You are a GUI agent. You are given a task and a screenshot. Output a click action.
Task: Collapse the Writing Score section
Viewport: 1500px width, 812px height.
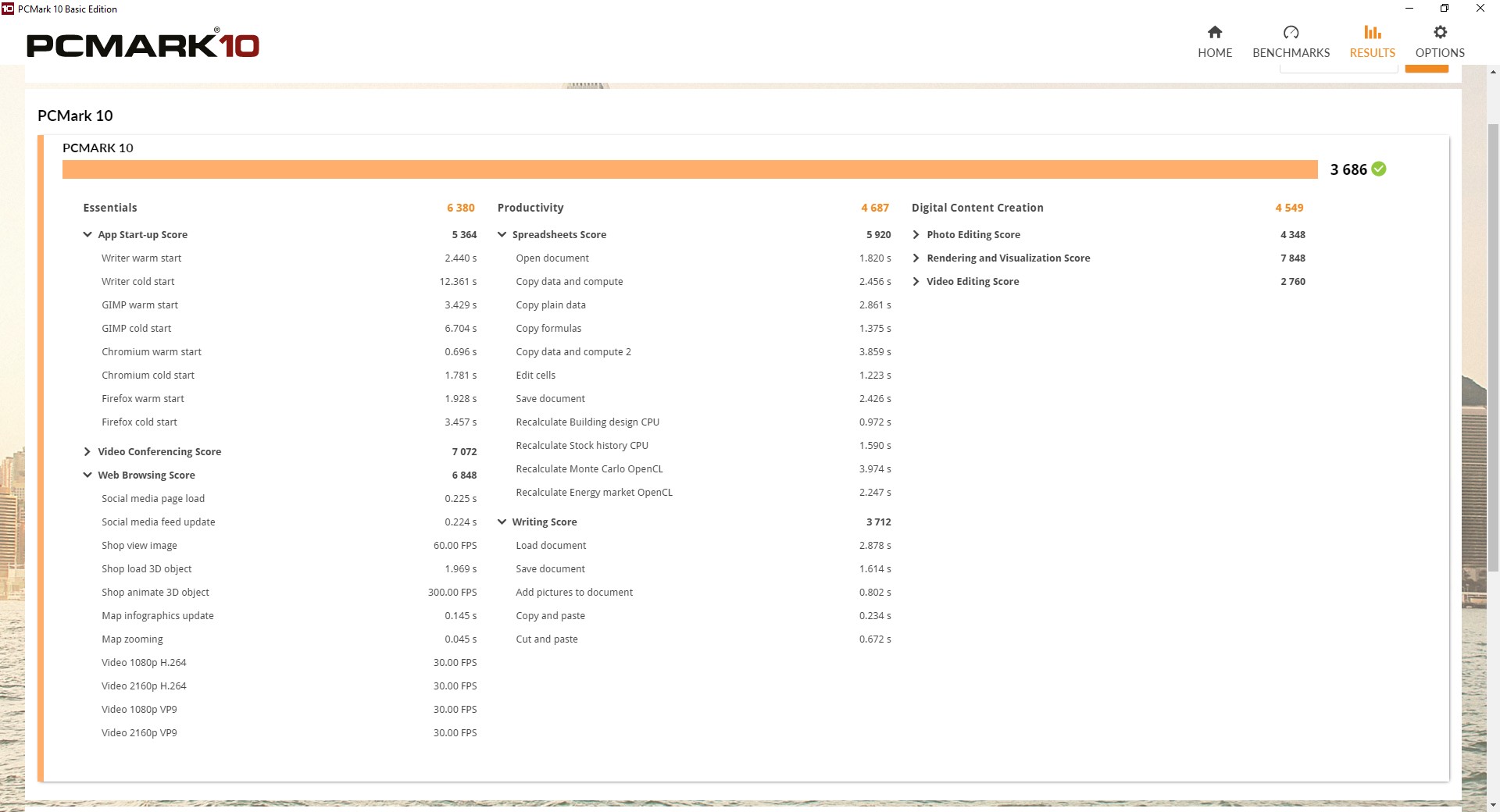click(502, 522)
